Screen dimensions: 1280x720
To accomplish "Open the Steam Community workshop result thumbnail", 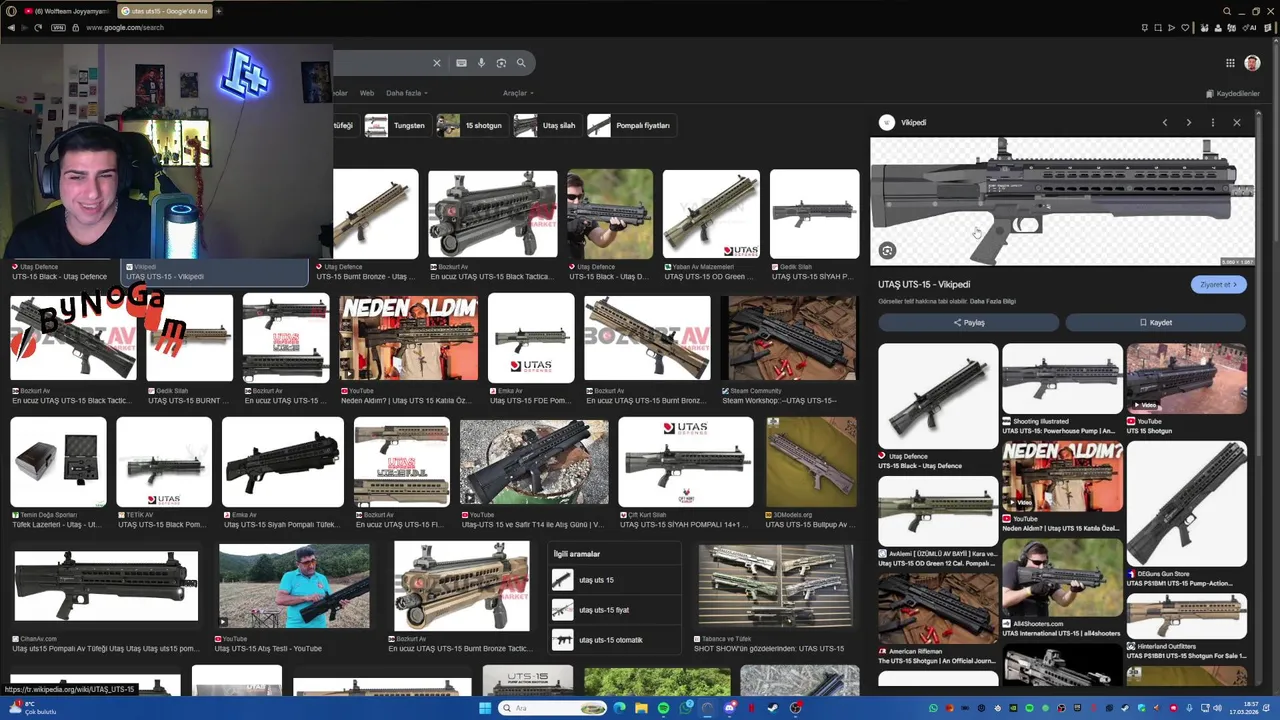I will click(x=792, y=338).
